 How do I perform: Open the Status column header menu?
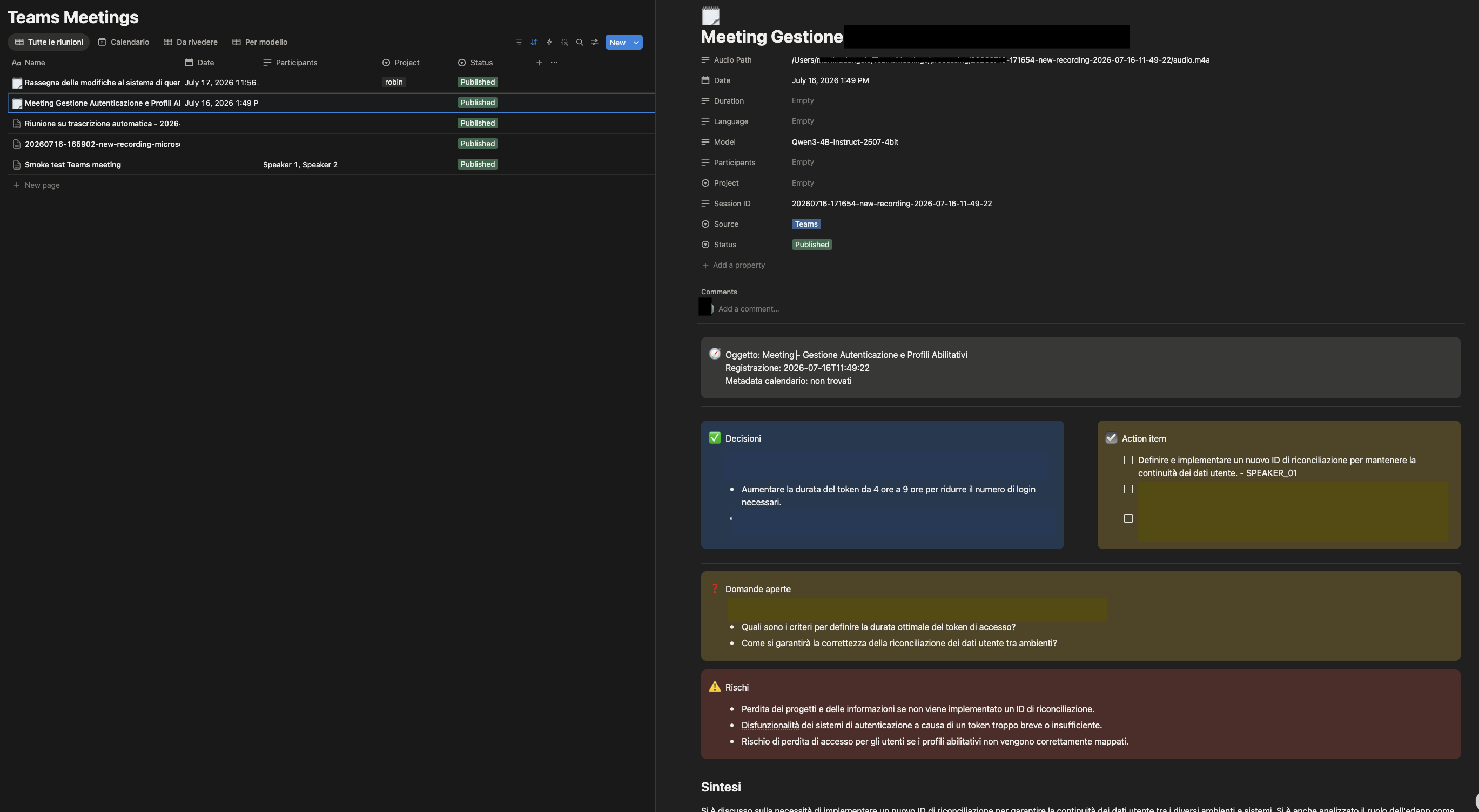pyautogui.click(x=475, y=63)
